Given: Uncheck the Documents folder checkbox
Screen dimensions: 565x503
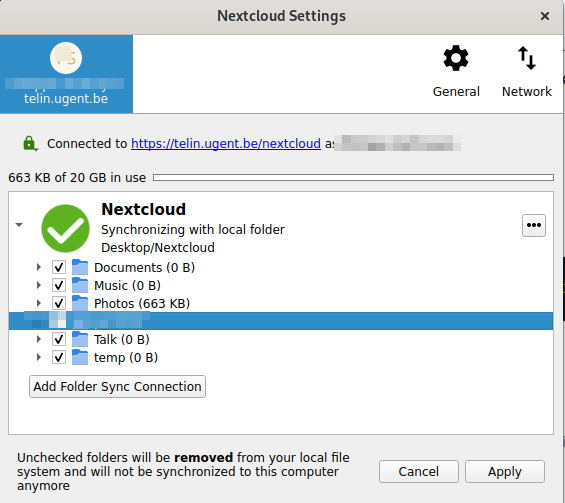Looking at the screenshot, I should [59, 267].
